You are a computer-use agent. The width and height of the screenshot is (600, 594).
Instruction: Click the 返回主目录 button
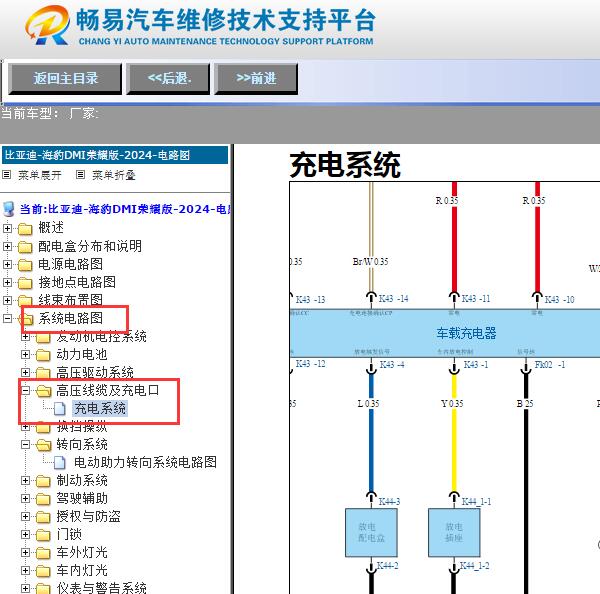click(65, 79)
